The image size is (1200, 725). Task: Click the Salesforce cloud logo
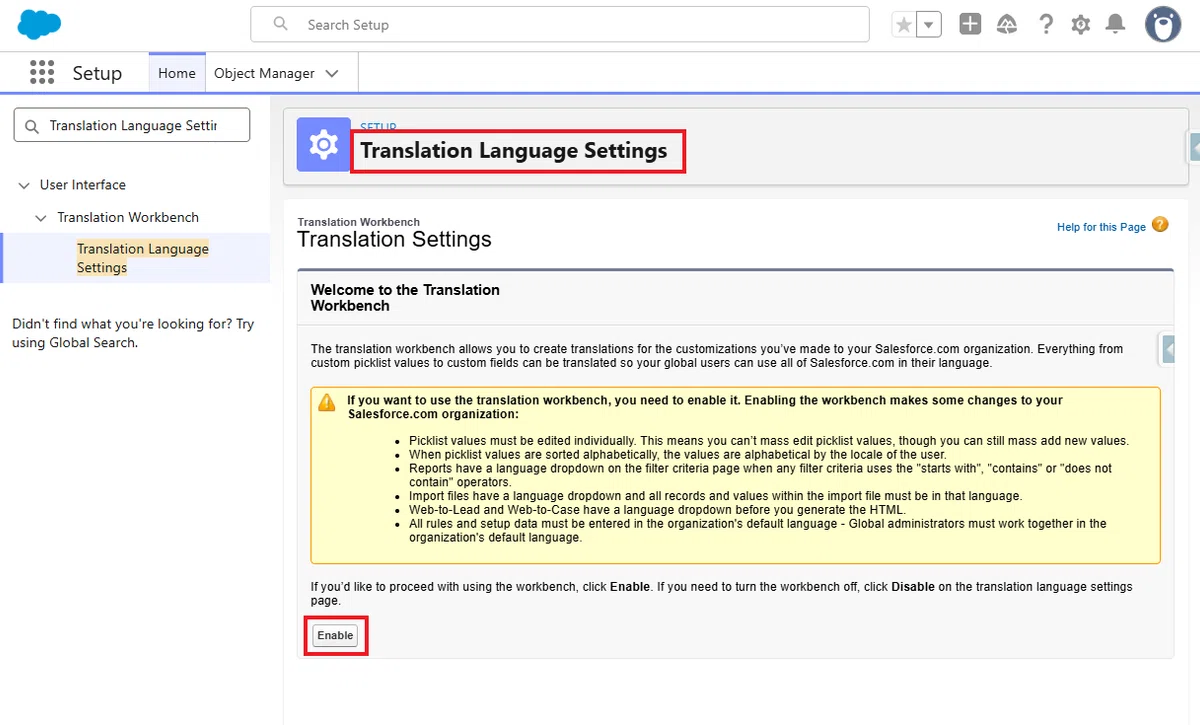(x=39, y=24)
